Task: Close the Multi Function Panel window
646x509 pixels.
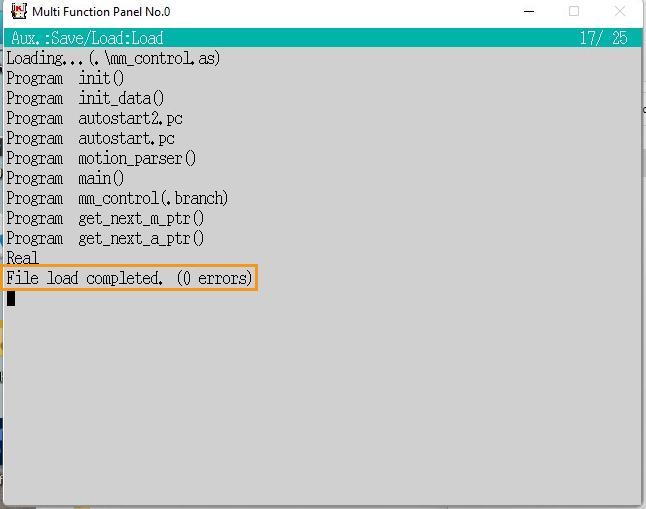Action: coord(620,12)
